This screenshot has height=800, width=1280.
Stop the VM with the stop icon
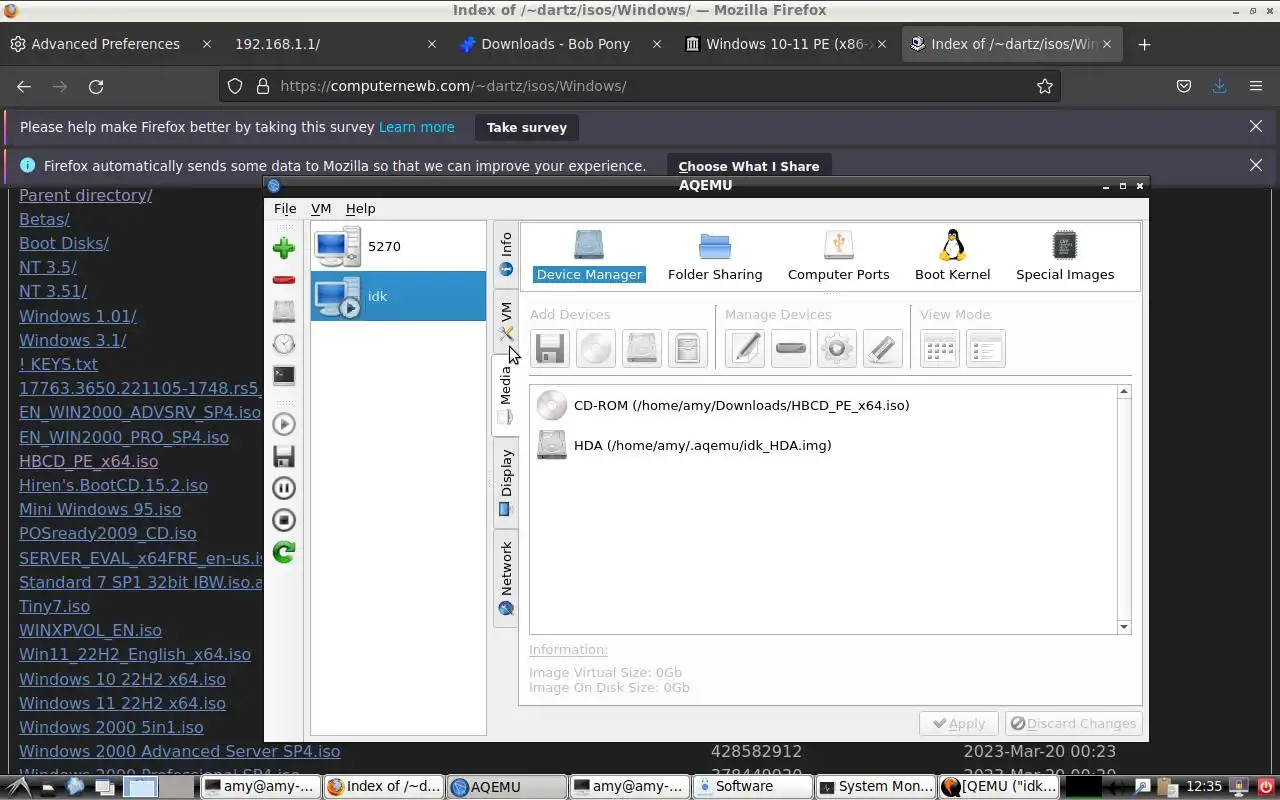[284, 520]
